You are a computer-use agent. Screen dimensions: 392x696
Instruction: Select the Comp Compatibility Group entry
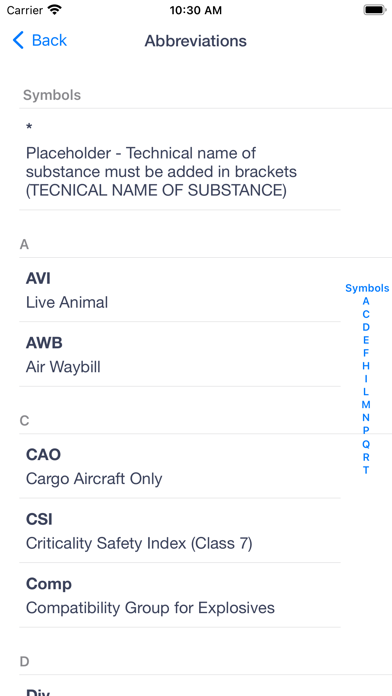pos(180,595)
